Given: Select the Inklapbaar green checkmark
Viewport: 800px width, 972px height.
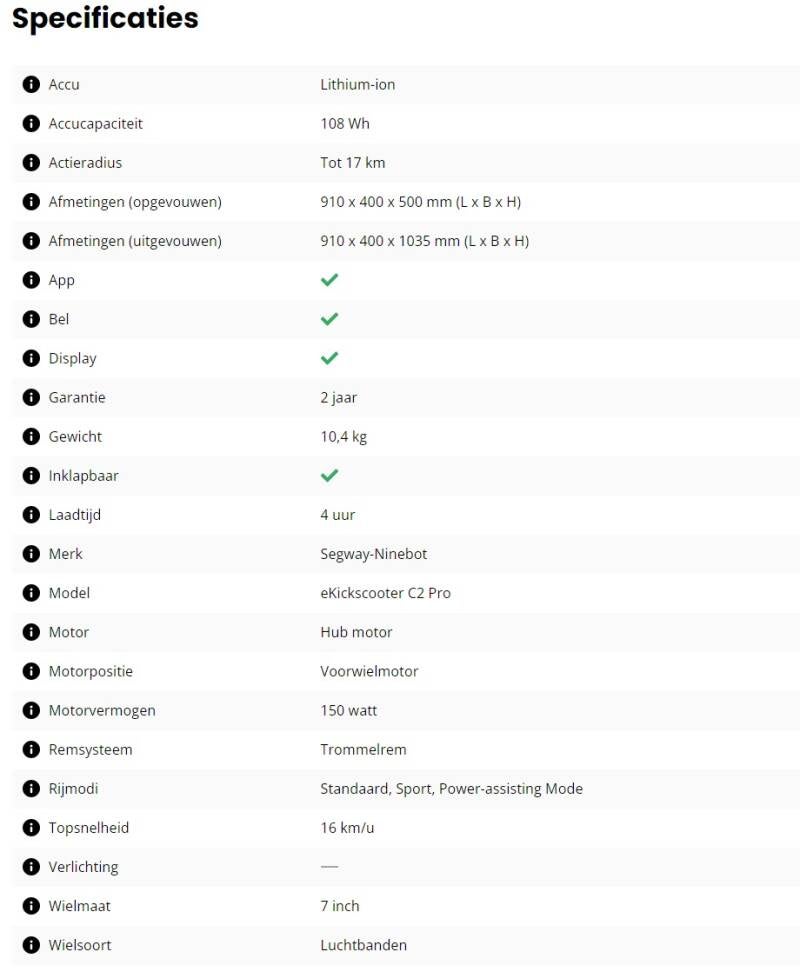Looking at the screenshot, I should point(329,476).
